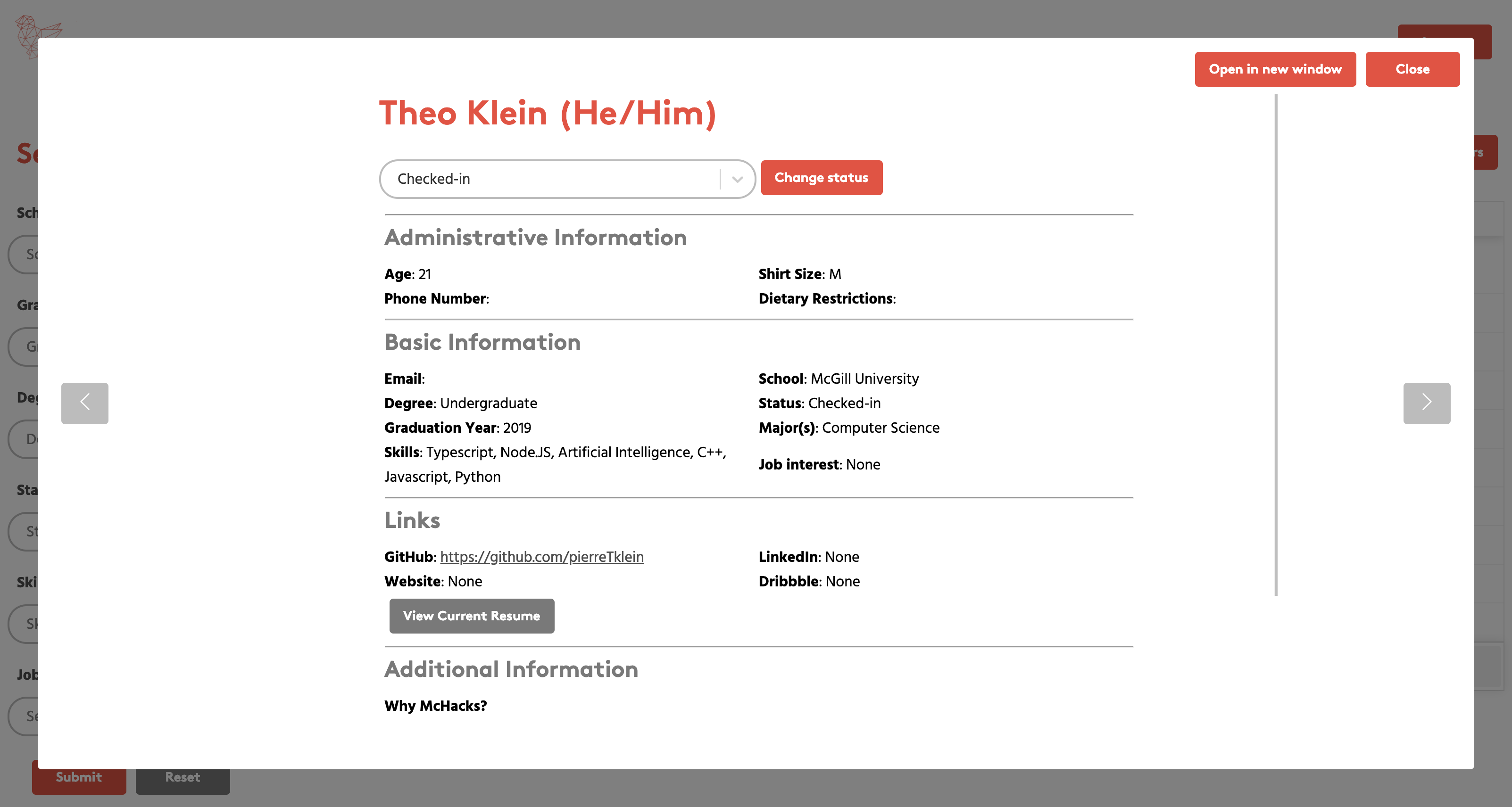Open the pierreTklein GitHub link
The width and height of the screenshot is (1512, 807).
click(x=541, y=557)
